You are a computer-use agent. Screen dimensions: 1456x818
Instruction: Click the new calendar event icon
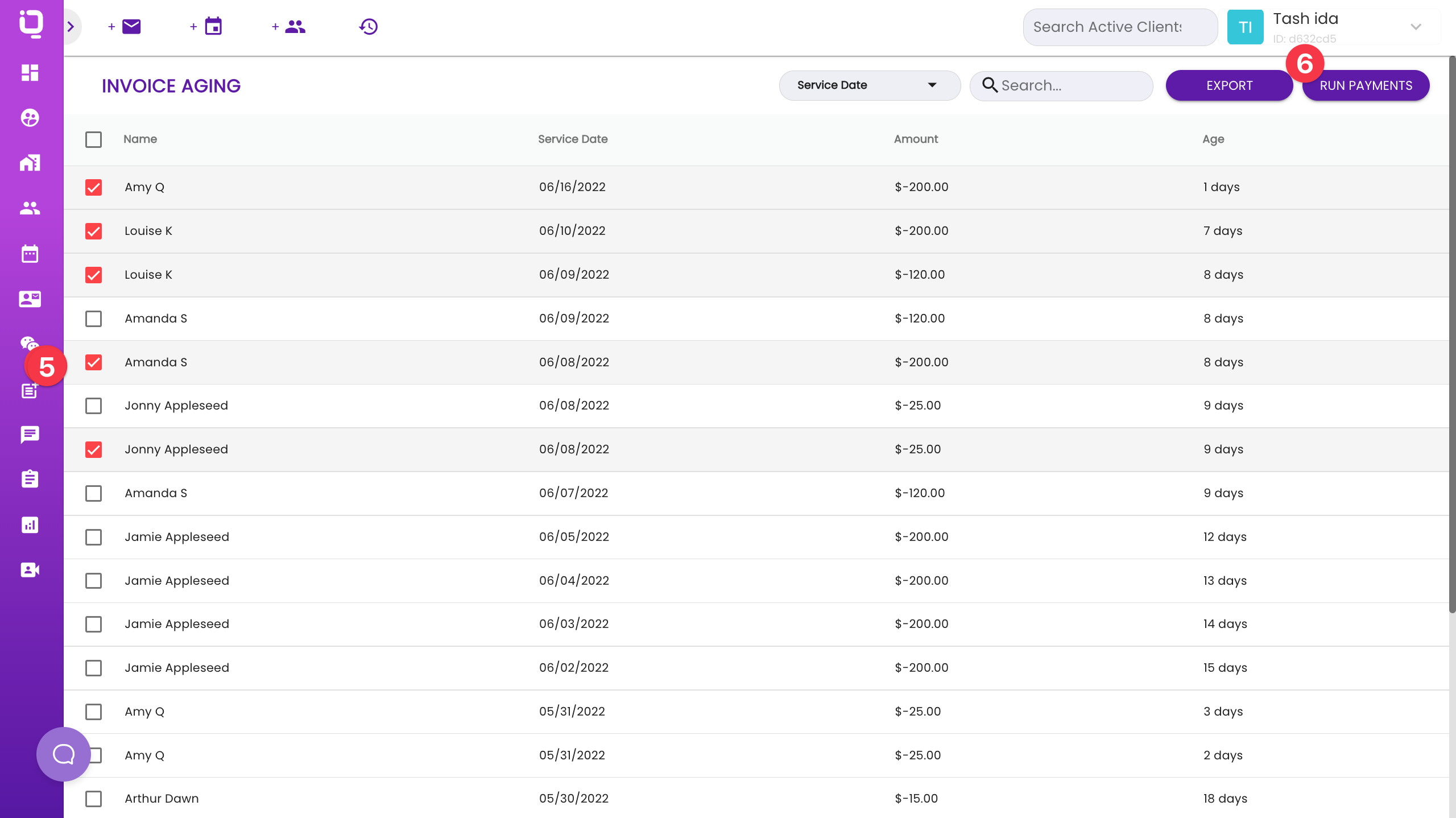point(213,26)
